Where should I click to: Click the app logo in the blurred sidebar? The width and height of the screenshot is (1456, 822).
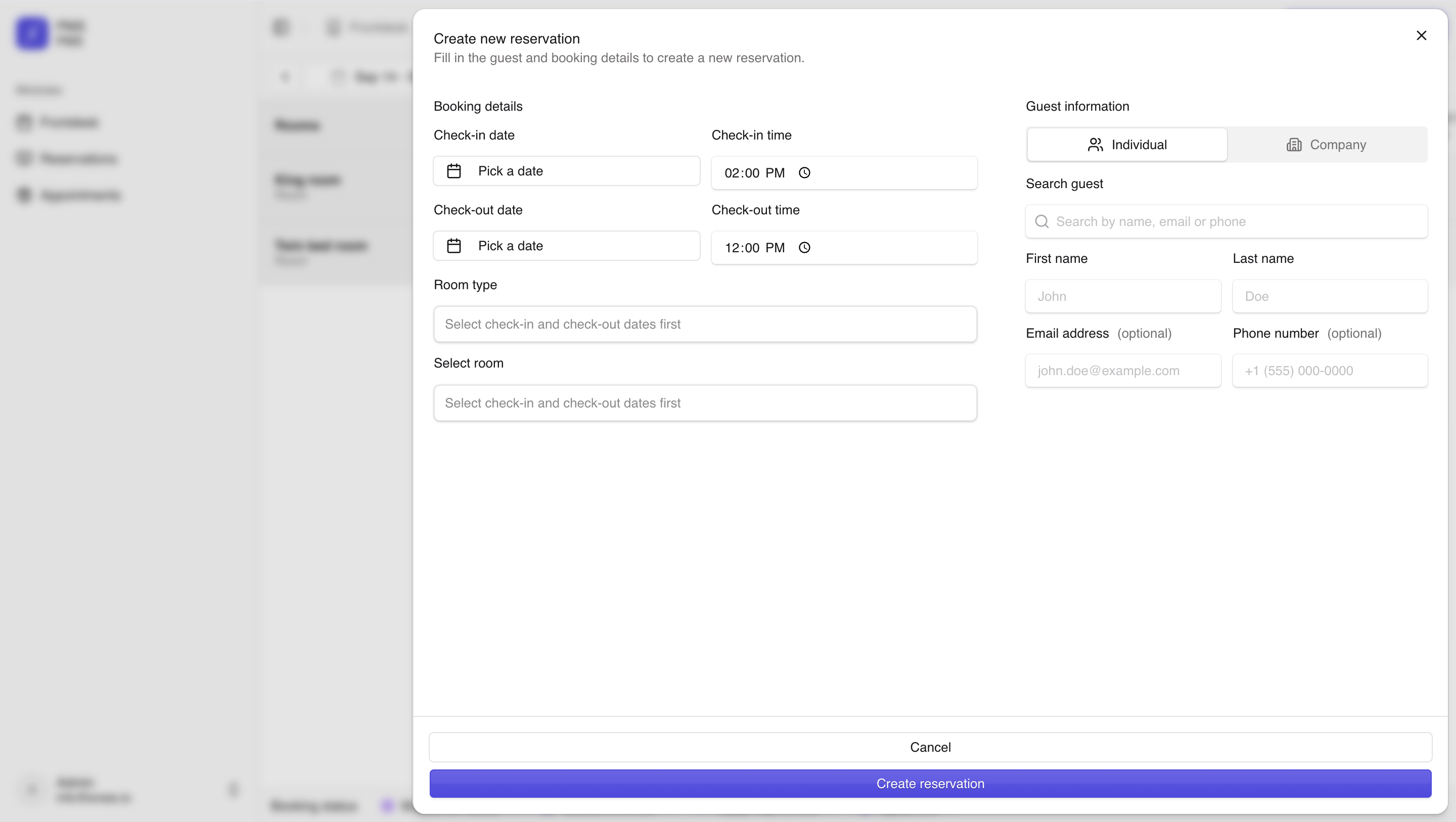click(32, 33)
